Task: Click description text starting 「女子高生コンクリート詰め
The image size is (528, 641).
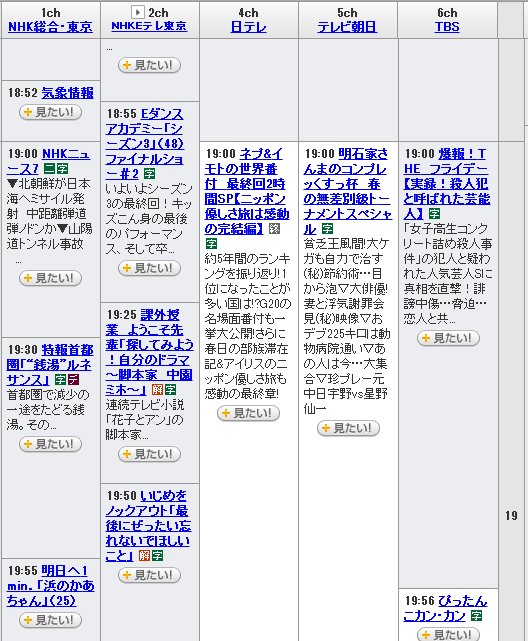Action: (x=447, y=273)
